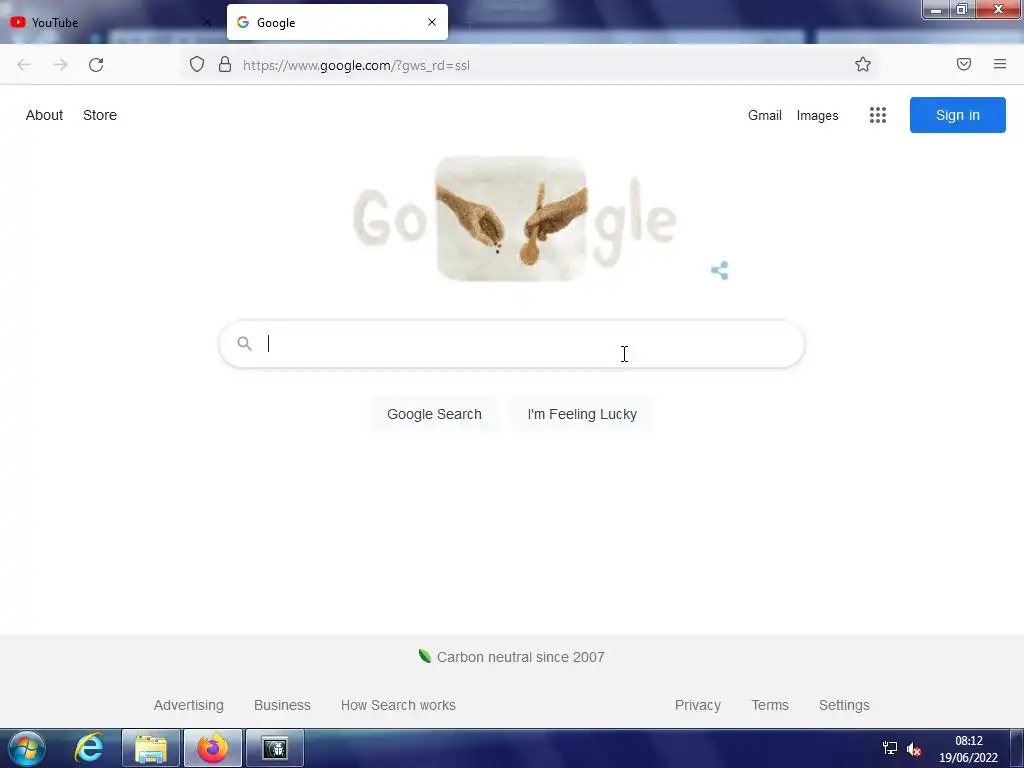1024x768 pixels.
Task: Open the tracking protection shield icon
Action: coord(197,64)
